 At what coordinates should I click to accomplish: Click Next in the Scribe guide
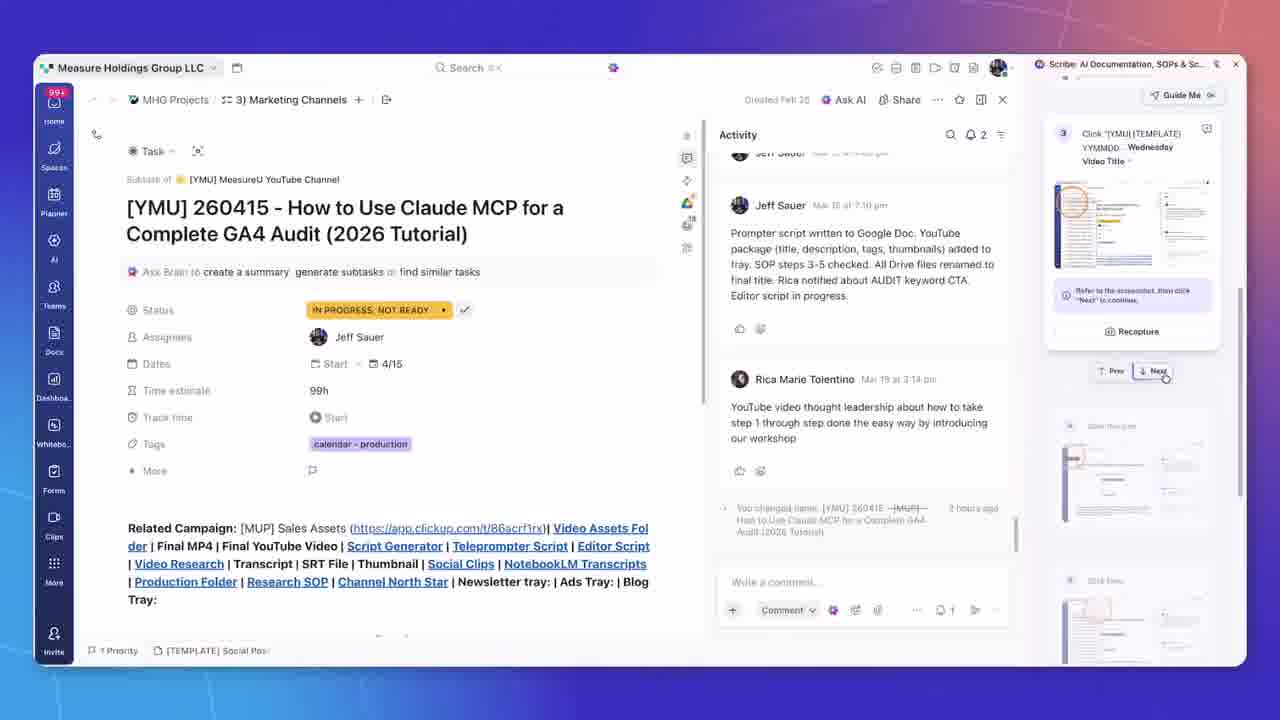coord(1152,371)
